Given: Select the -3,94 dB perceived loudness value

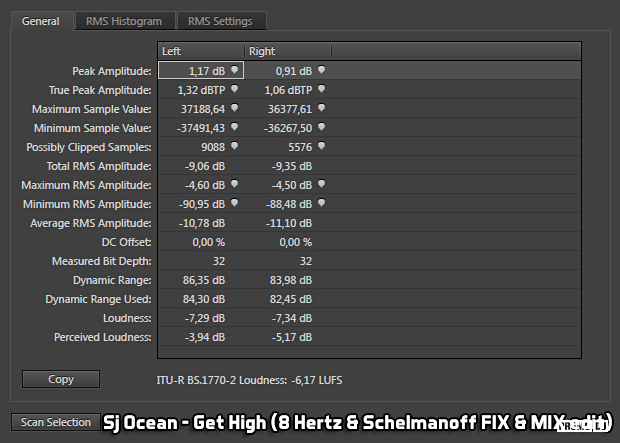Looking at the screenshot, I should click(205, 337).
